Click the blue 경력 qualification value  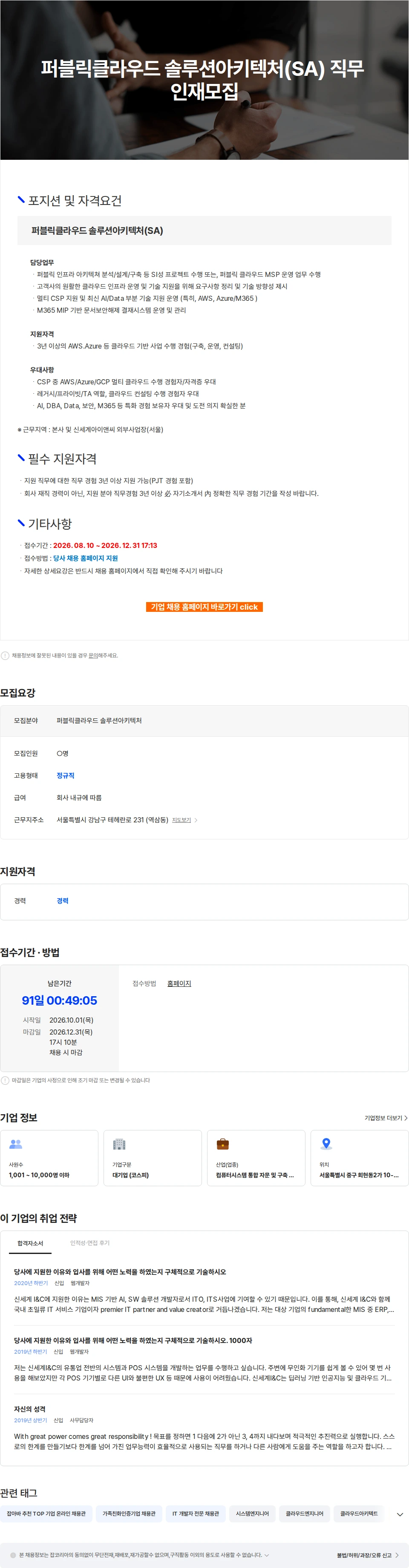click(x=63, y=901)
